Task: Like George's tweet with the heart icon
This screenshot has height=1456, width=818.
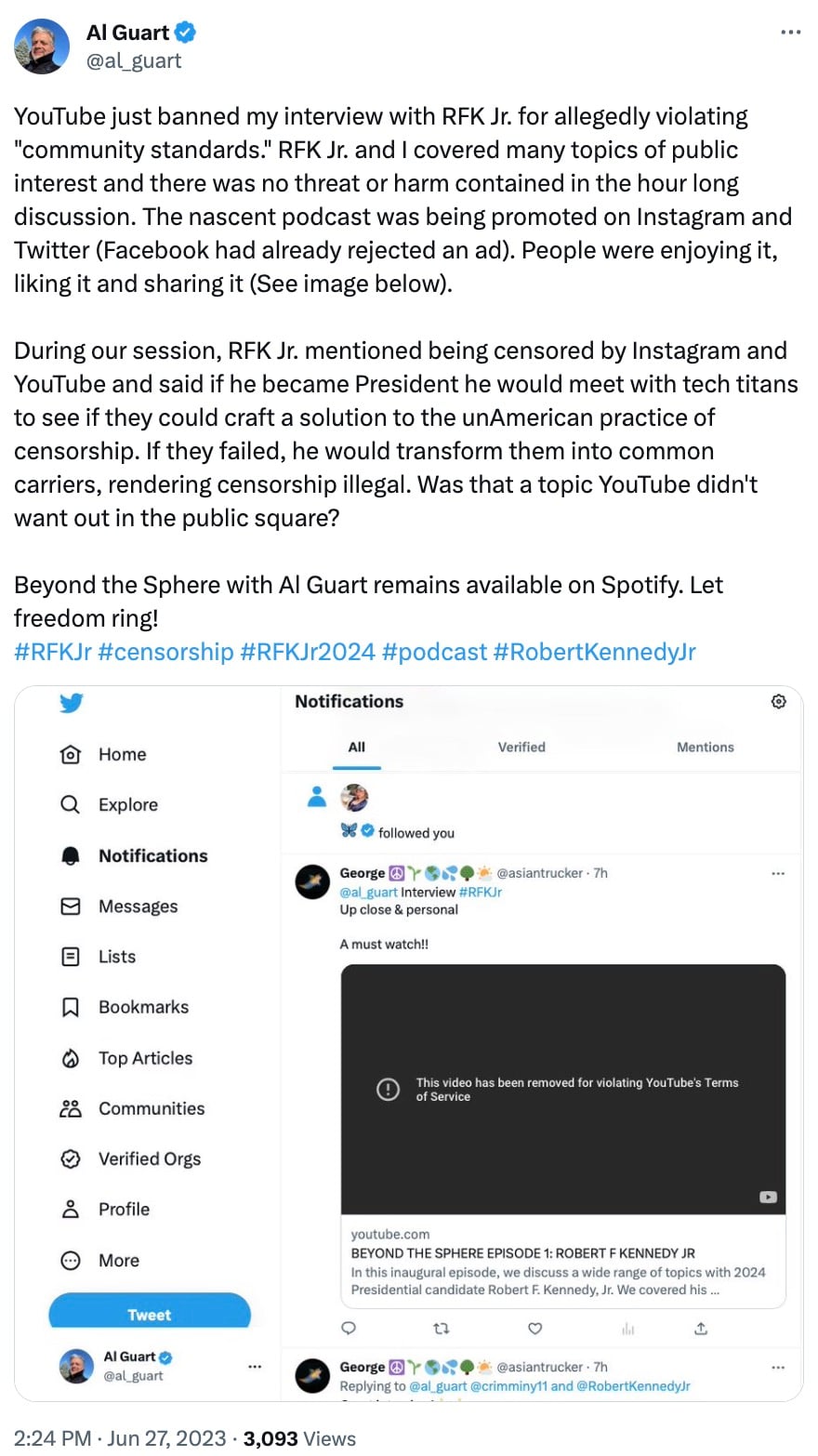Action: (x=535, y=1328)
